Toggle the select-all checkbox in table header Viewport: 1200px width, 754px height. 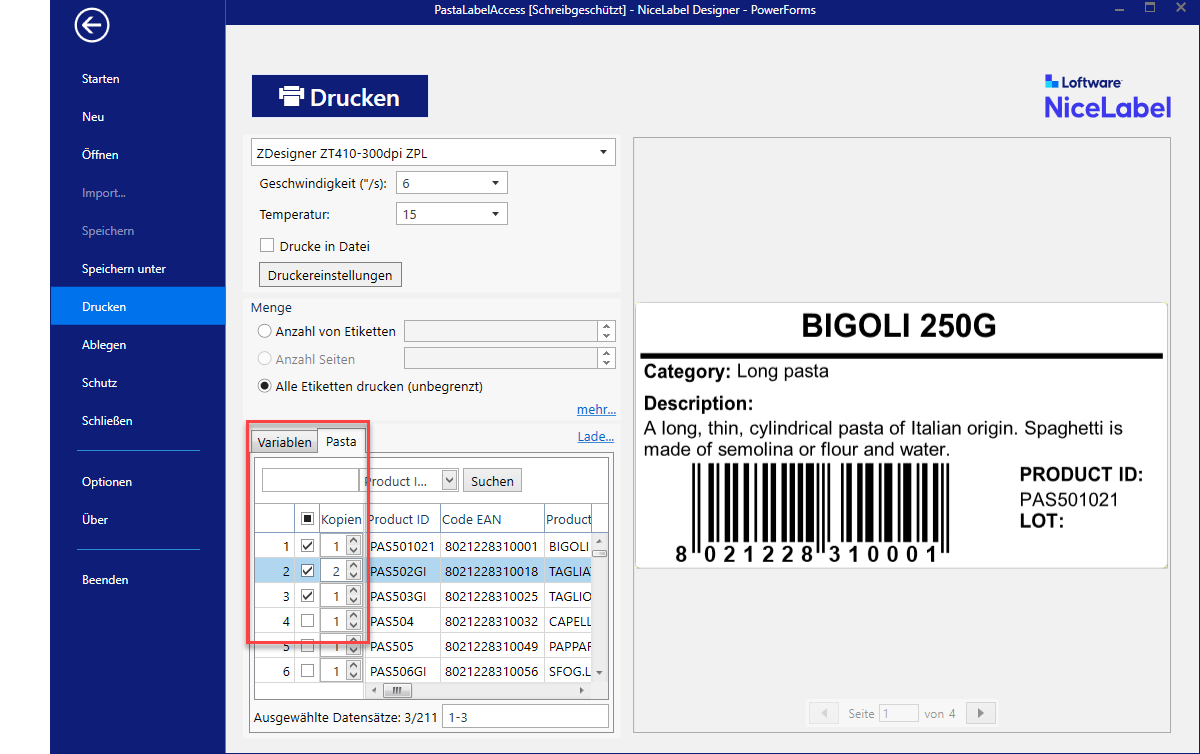[307, 519]
